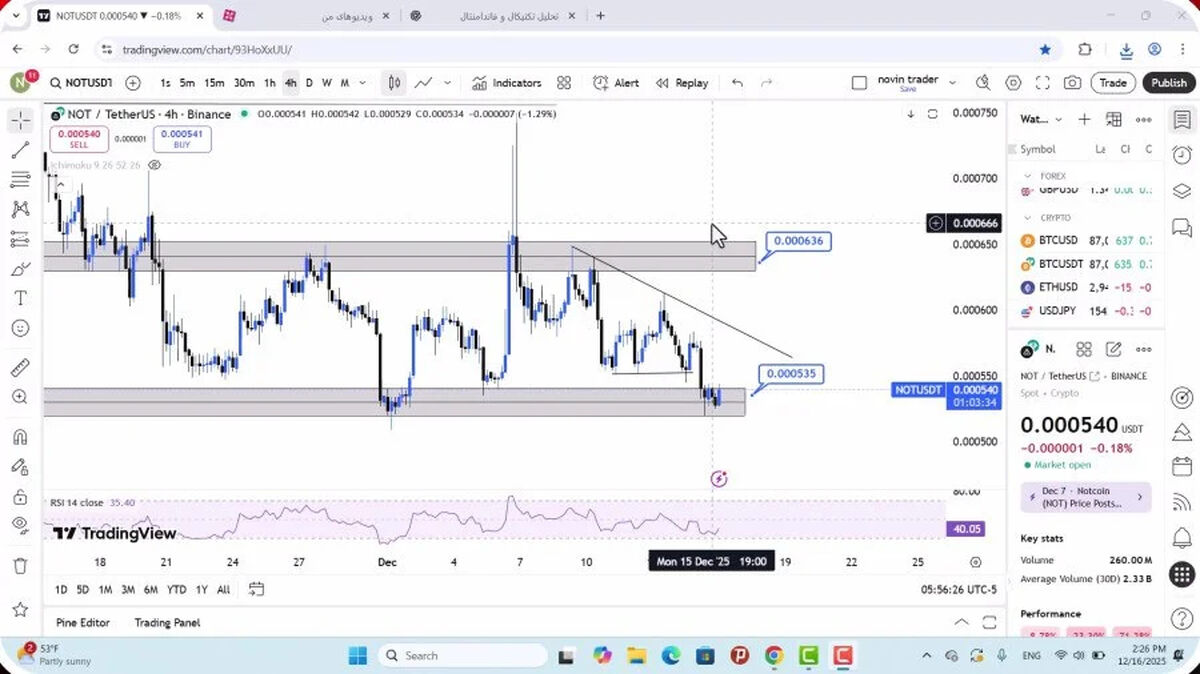Open chart settings gear in top toolbar

tap(1013, 83)
